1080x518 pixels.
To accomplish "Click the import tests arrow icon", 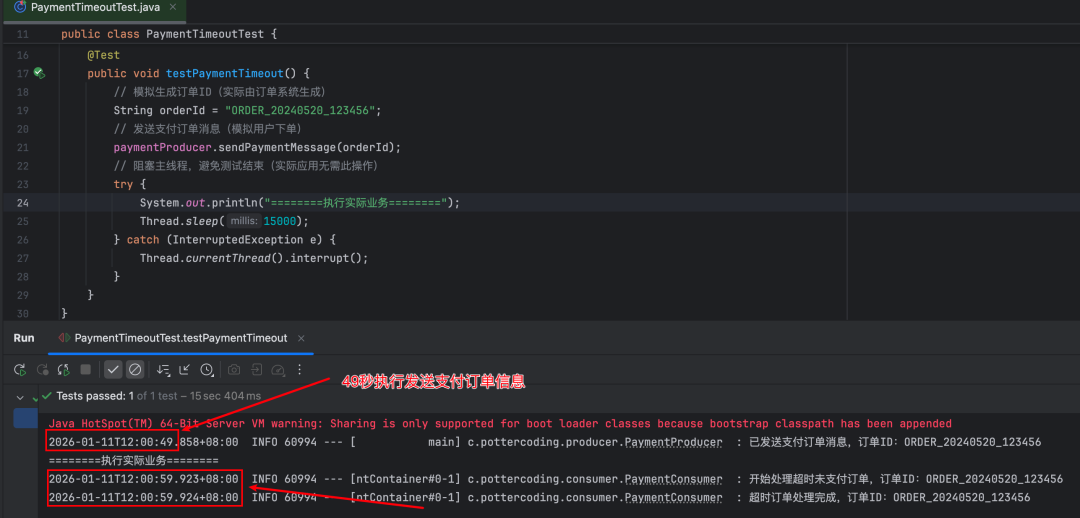I will 185,370.
